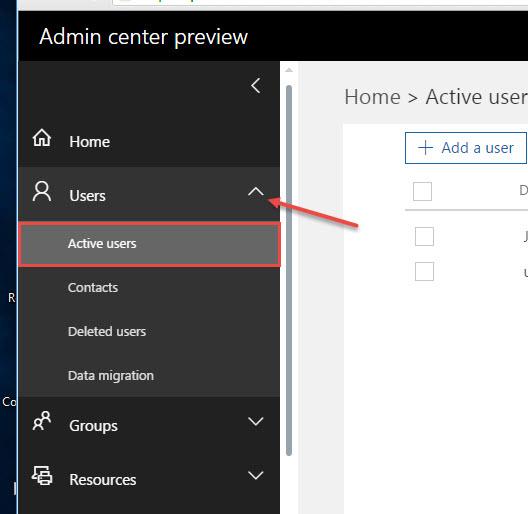Collapse the navigation pane with left chevron
The width and height of the screenshot is (528, 514).
pyautogui.click(x=256, y=86)
